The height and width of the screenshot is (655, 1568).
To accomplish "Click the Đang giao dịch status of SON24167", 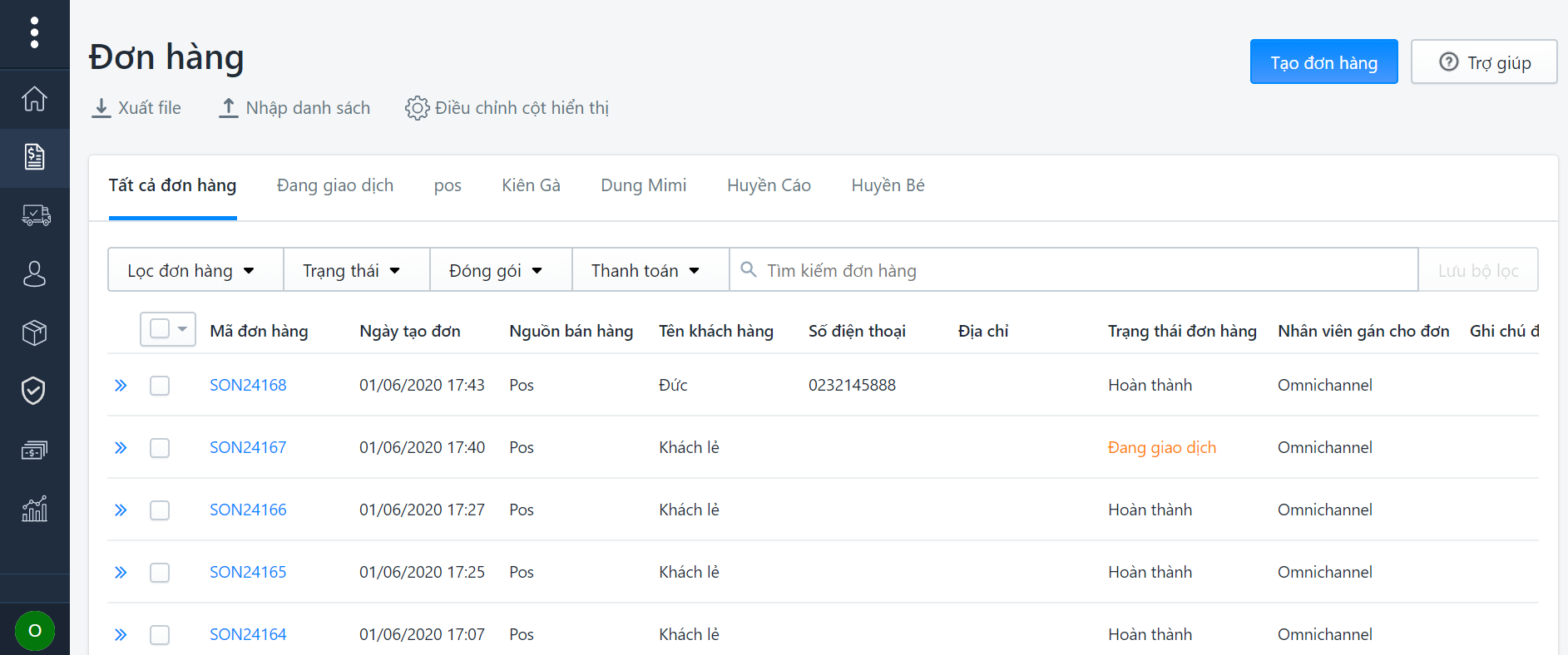I will 1162,447.
